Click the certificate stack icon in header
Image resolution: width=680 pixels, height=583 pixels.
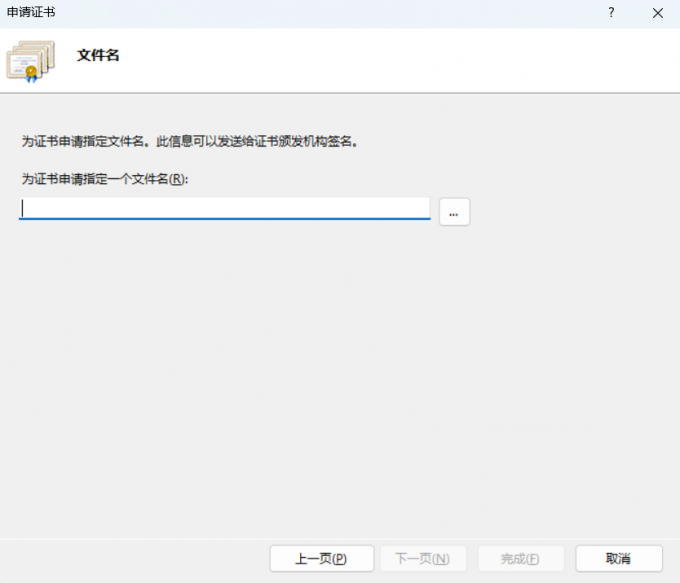coord(31,61)
